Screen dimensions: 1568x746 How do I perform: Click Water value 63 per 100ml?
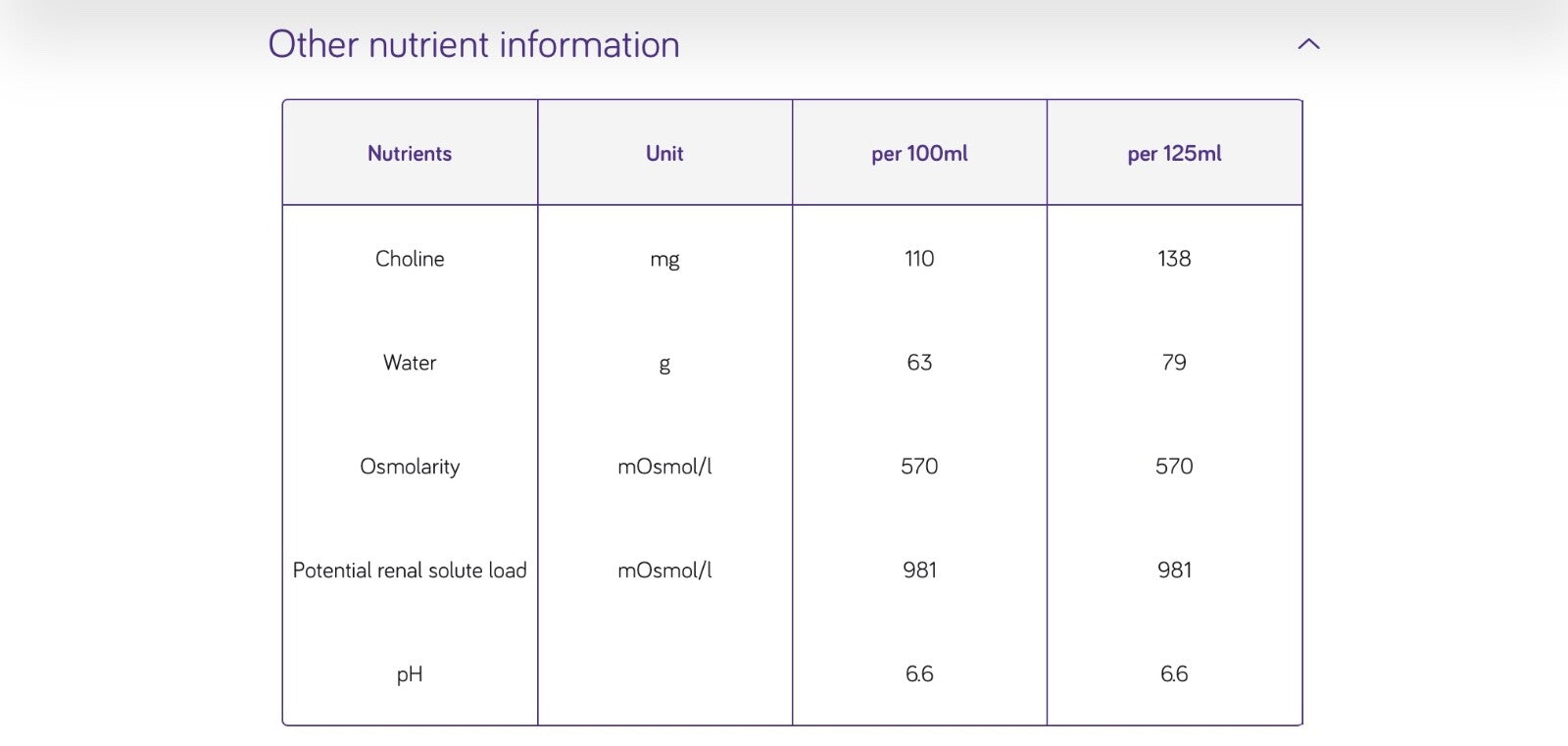pos(919,363)
